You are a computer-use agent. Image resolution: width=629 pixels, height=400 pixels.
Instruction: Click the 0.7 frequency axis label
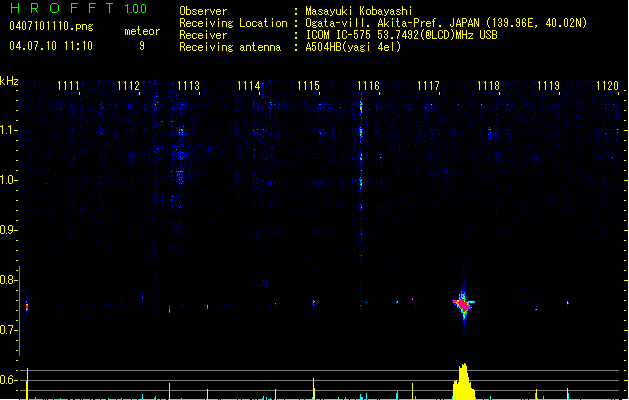8,330
